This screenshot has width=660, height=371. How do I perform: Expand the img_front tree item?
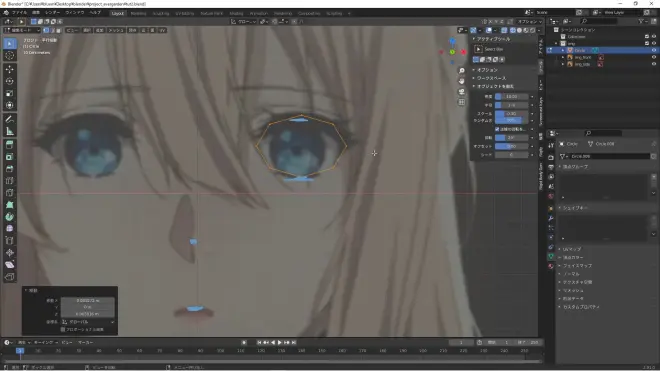[x=563, y=57]
